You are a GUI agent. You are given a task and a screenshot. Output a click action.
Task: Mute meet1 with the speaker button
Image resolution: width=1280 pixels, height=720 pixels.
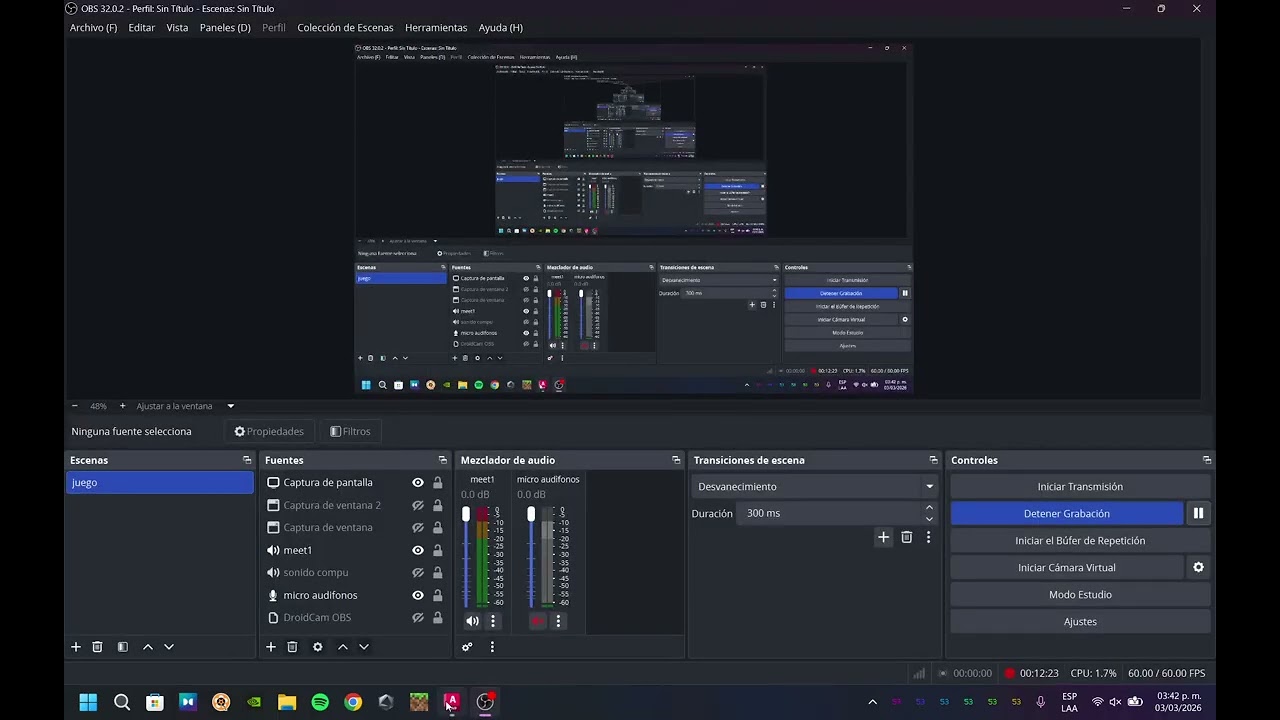tap(472, 621)
